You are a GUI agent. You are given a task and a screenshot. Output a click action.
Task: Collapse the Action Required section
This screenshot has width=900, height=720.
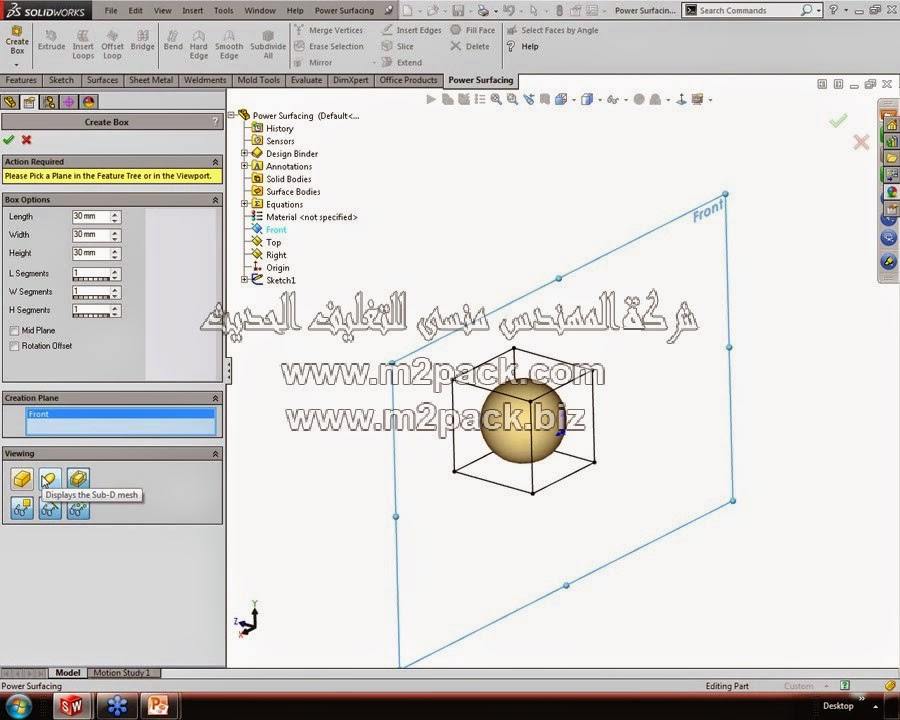coord(215,162)
